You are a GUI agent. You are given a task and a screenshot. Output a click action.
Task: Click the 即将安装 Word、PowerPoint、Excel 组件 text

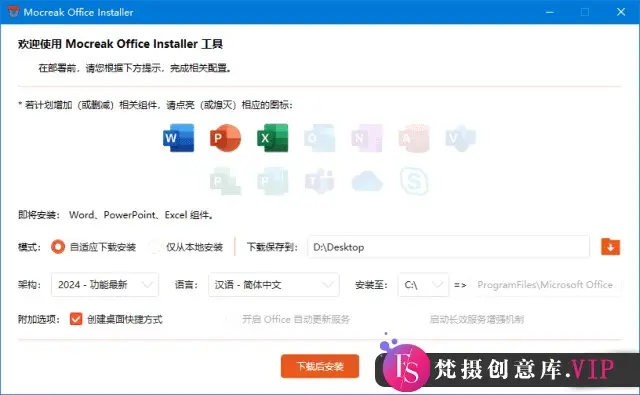[x=116, y=215]
